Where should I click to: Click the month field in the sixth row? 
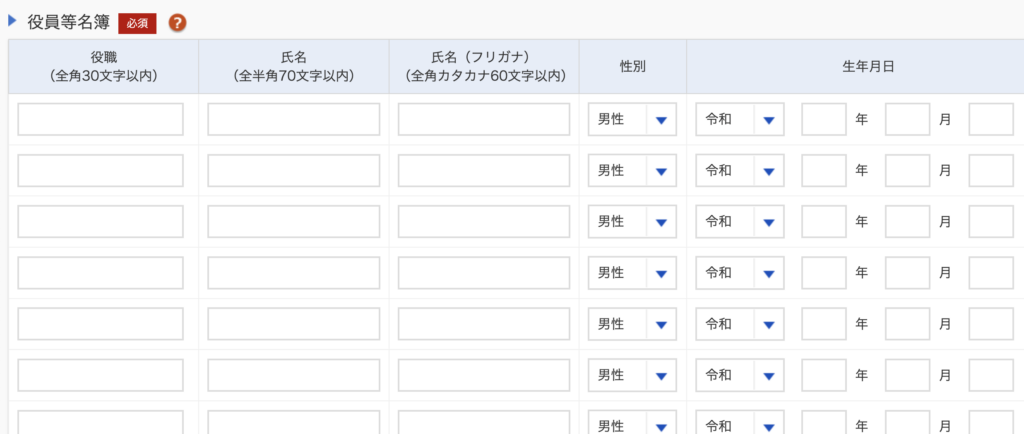pyautogui.click(x=907, y=375)
